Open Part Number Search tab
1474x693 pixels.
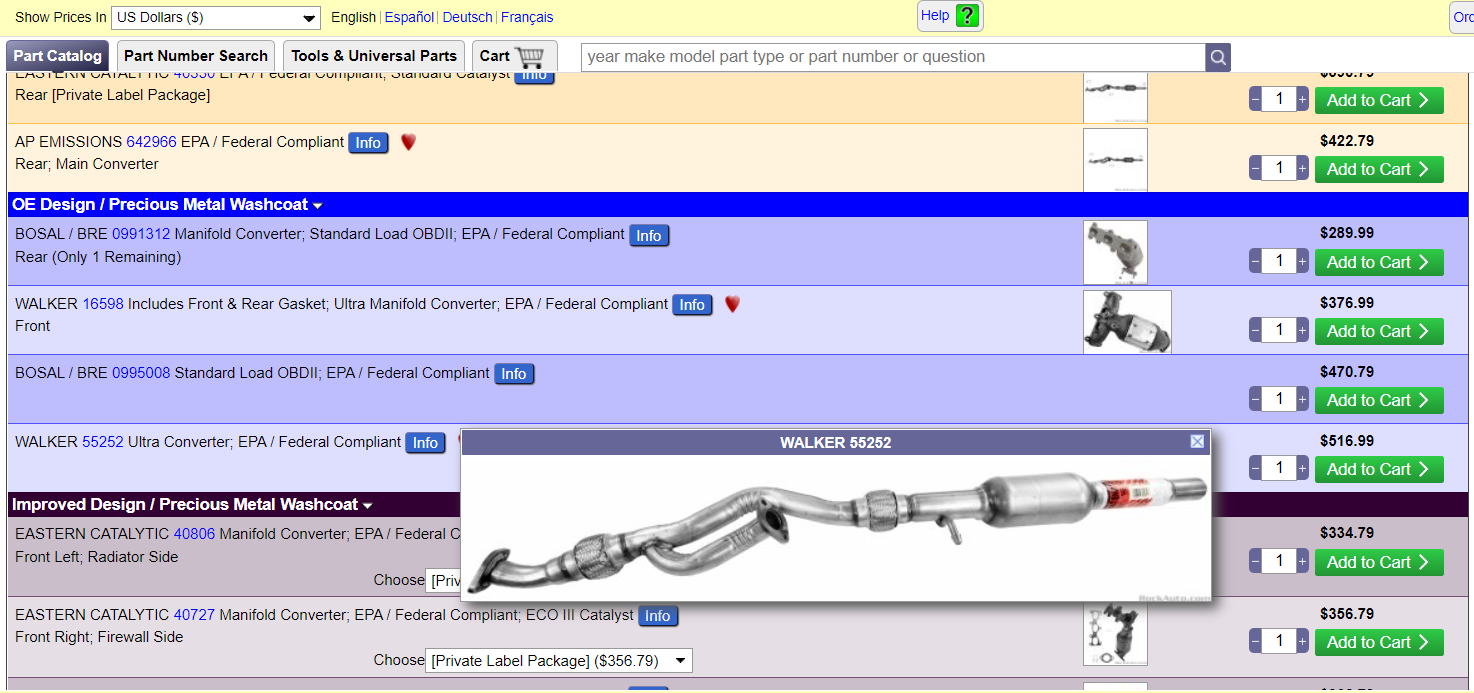(x=196, y=56)
